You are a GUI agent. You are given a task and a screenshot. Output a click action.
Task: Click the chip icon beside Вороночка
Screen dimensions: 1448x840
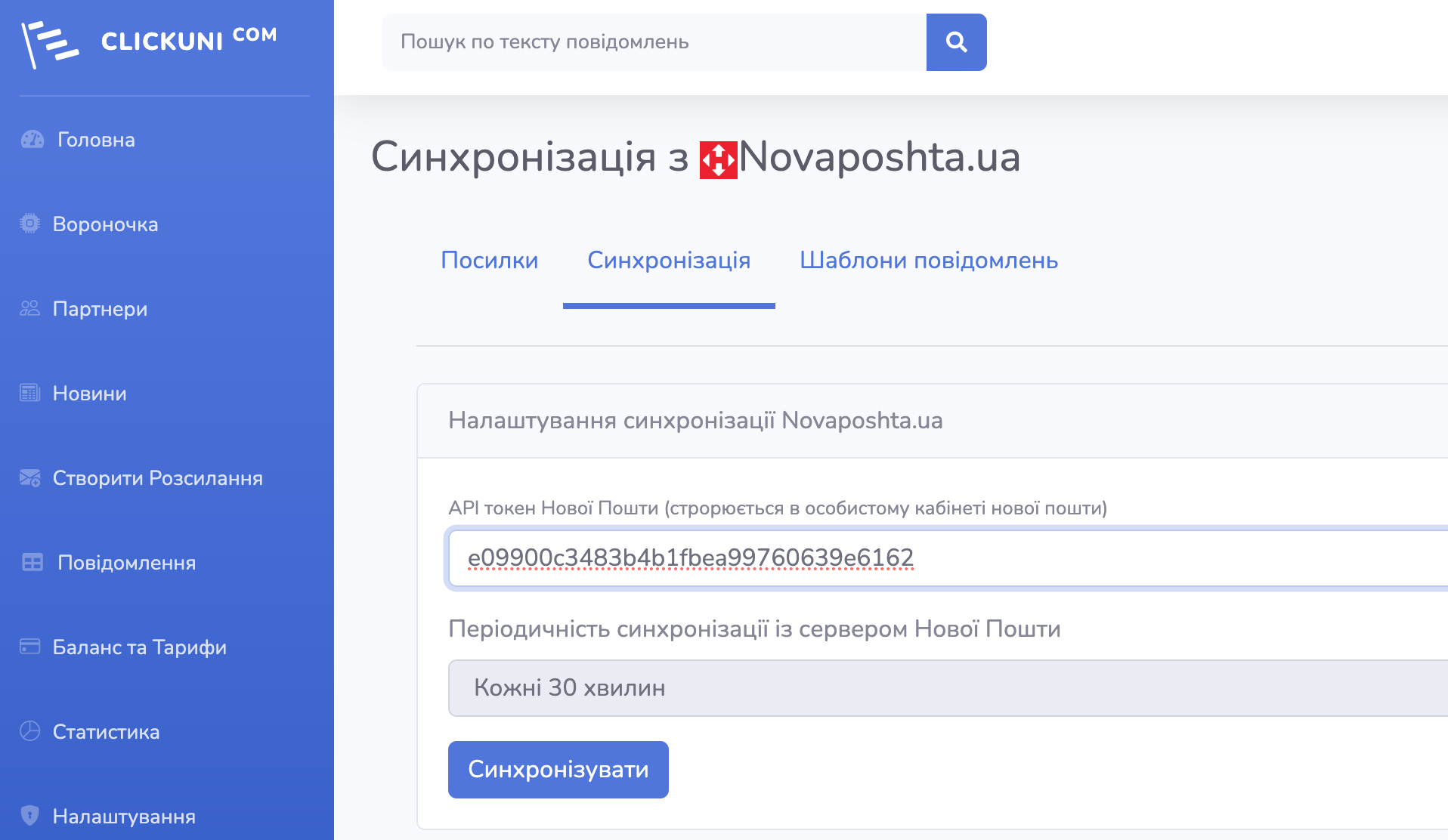(x=30, y=224)
